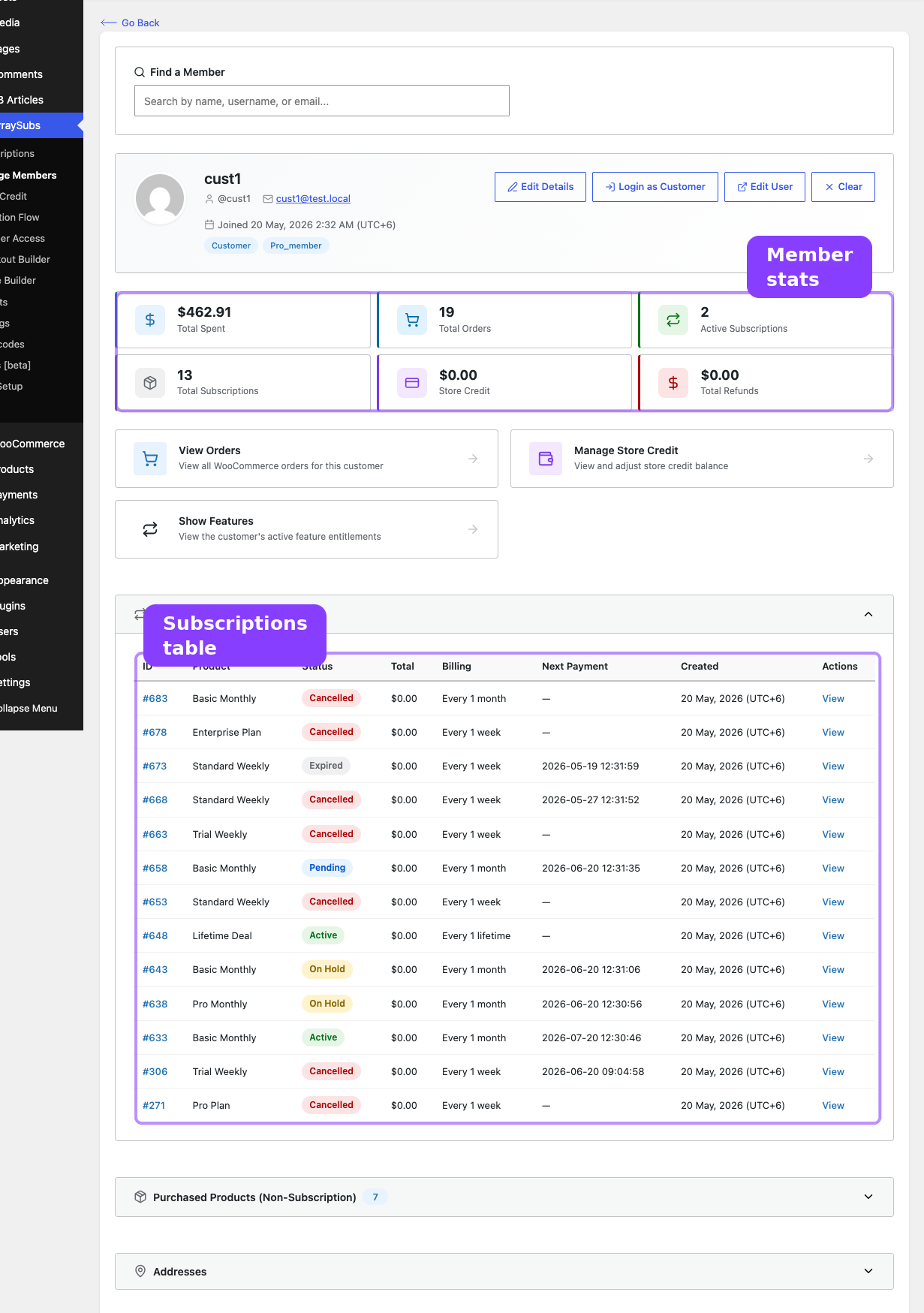View the #633 Basic Monthly subscription
The width and height of the screenshot is (924, 1313).
(x=833, y=1037)
